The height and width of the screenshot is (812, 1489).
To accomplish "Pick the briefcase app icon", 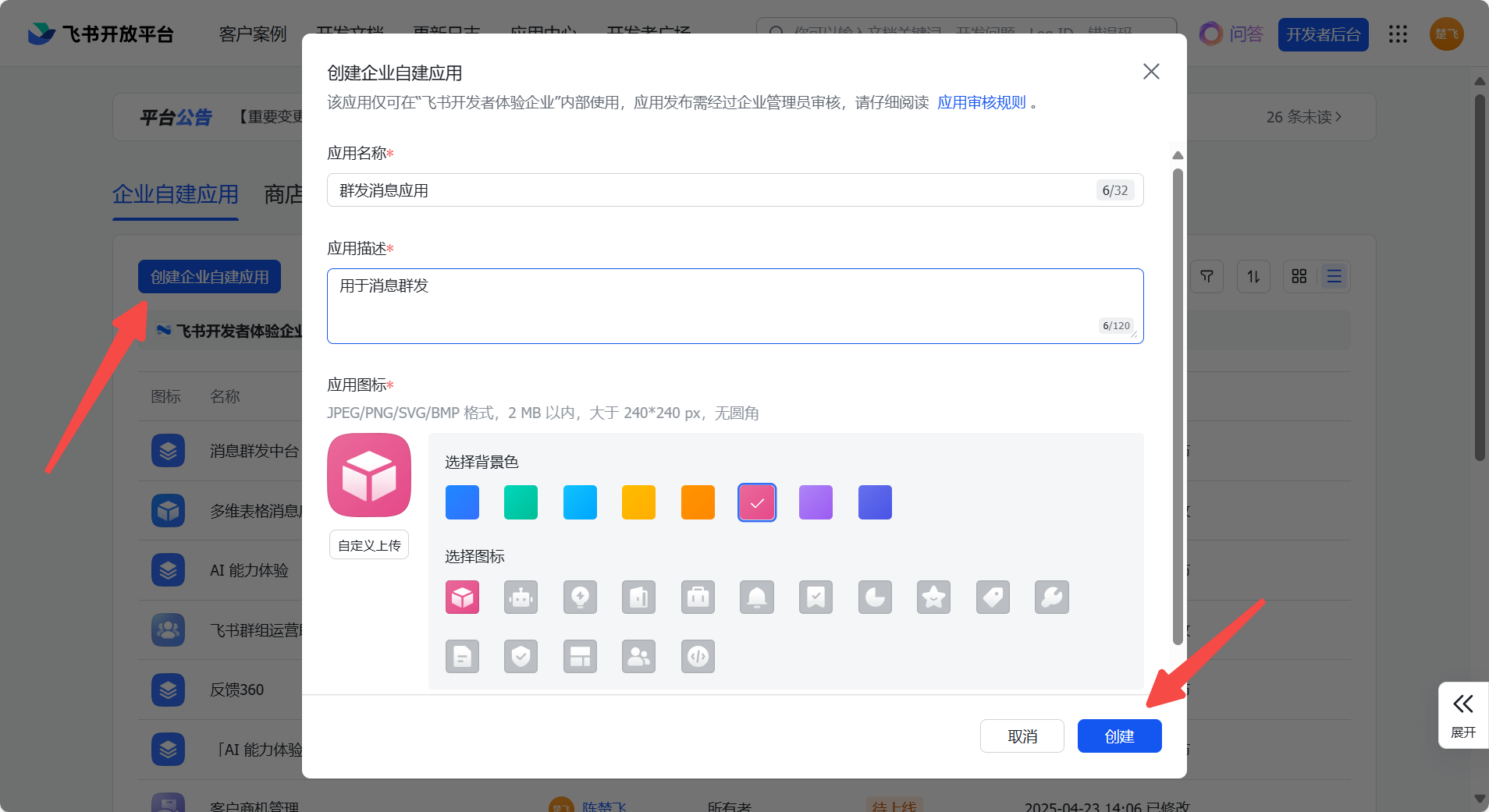I will click(698, 597).
